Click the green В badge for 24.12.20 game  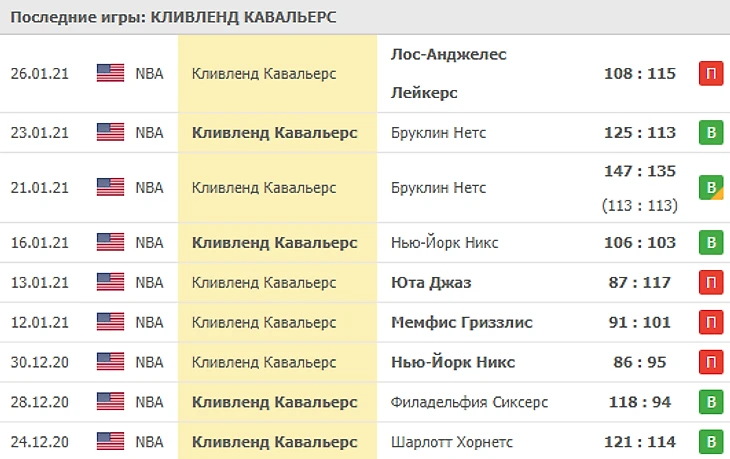click(x=711, y=442)
